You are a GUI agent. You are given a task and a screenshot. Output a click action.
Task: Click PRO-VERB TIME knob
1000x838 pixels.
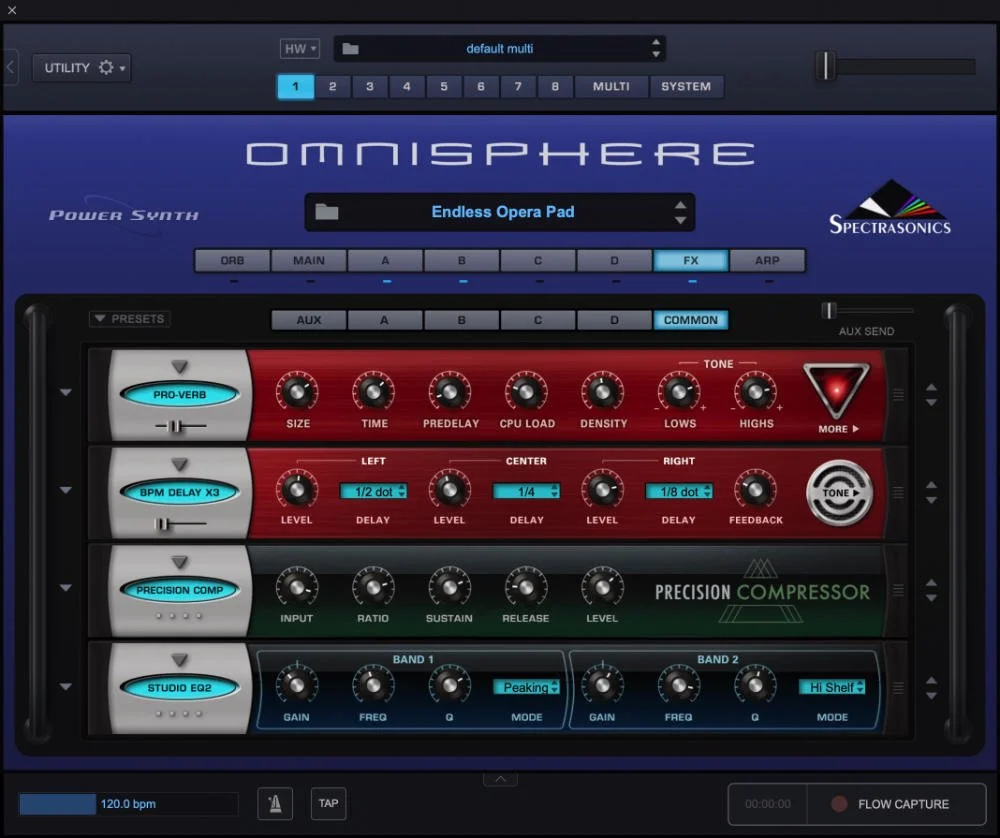(374, 392)
